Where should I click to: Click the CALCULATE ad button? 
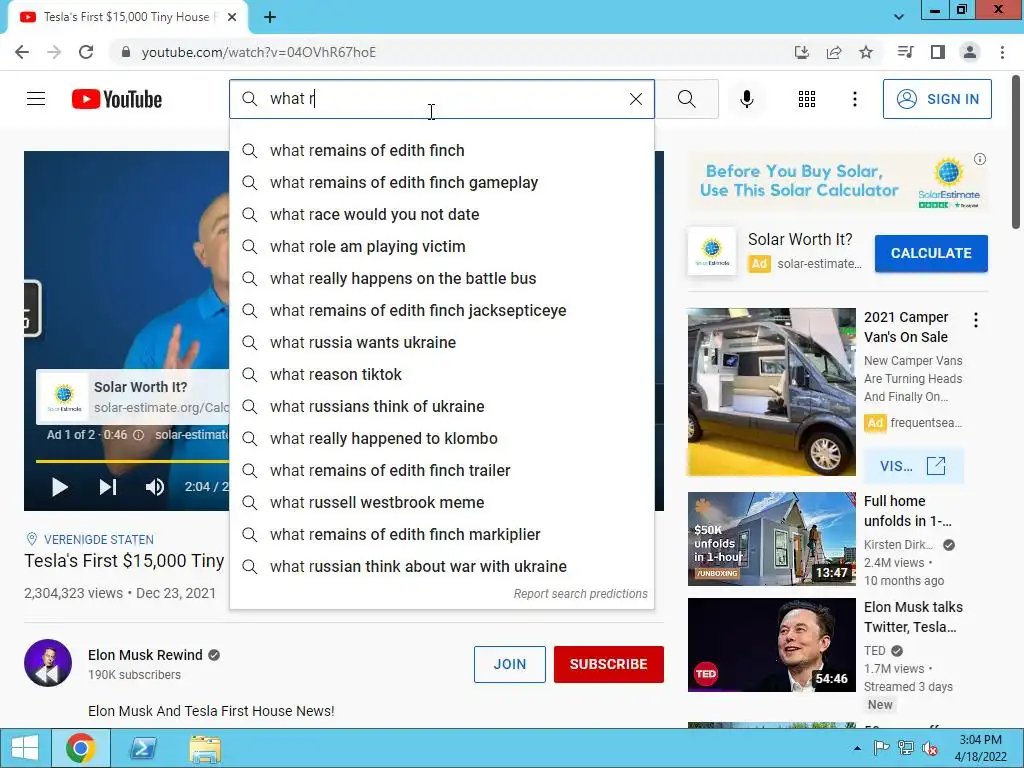tap(931, 253)
